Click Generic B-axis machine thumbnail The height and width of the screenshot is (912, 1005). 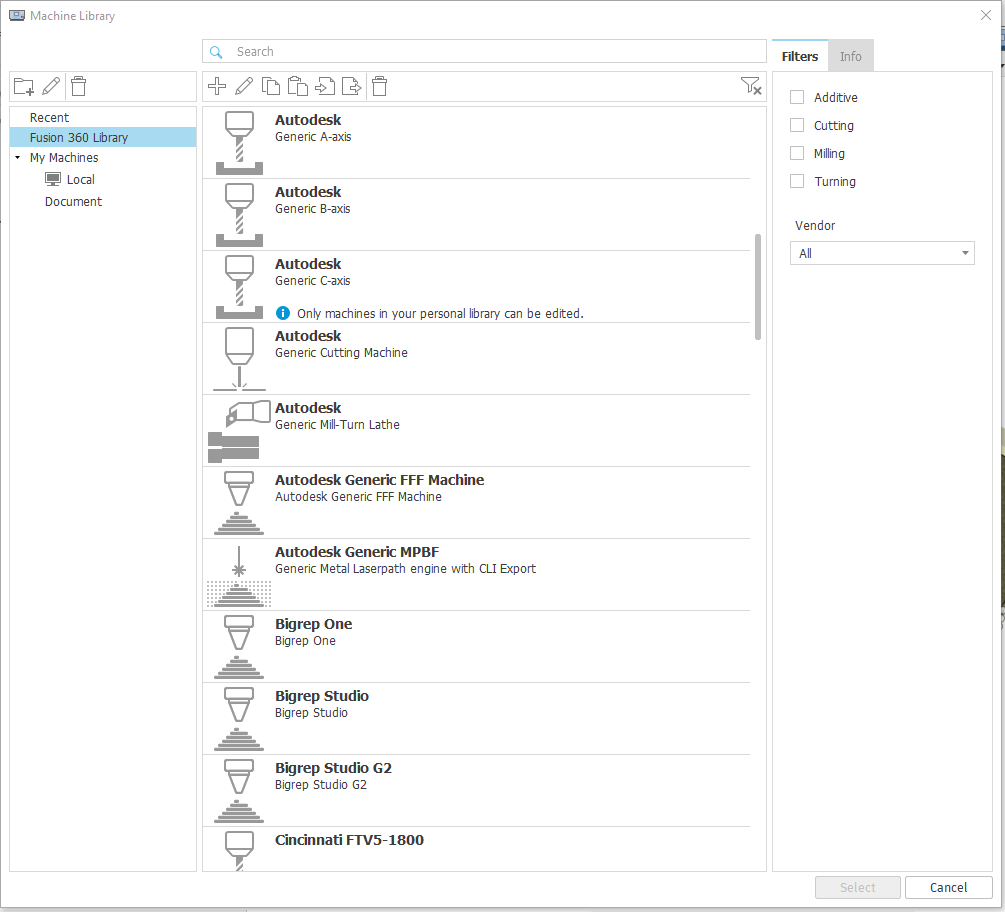(x=239, y=215)
